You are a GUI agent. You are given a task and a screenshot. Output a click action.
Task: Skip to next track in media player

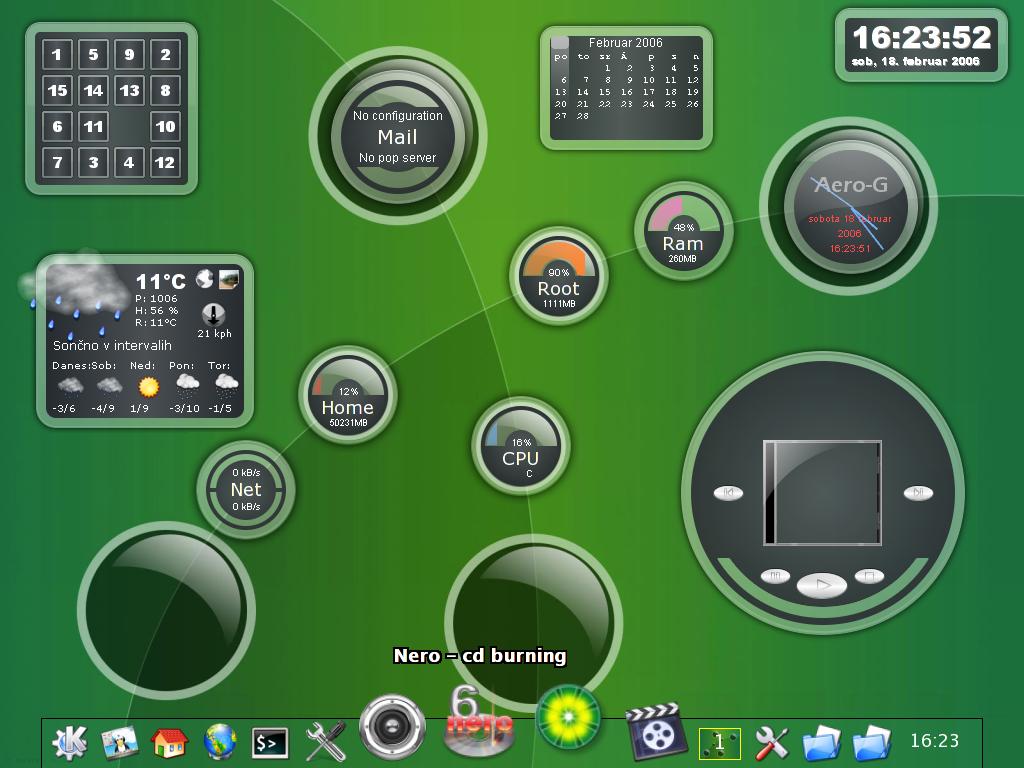918,493
